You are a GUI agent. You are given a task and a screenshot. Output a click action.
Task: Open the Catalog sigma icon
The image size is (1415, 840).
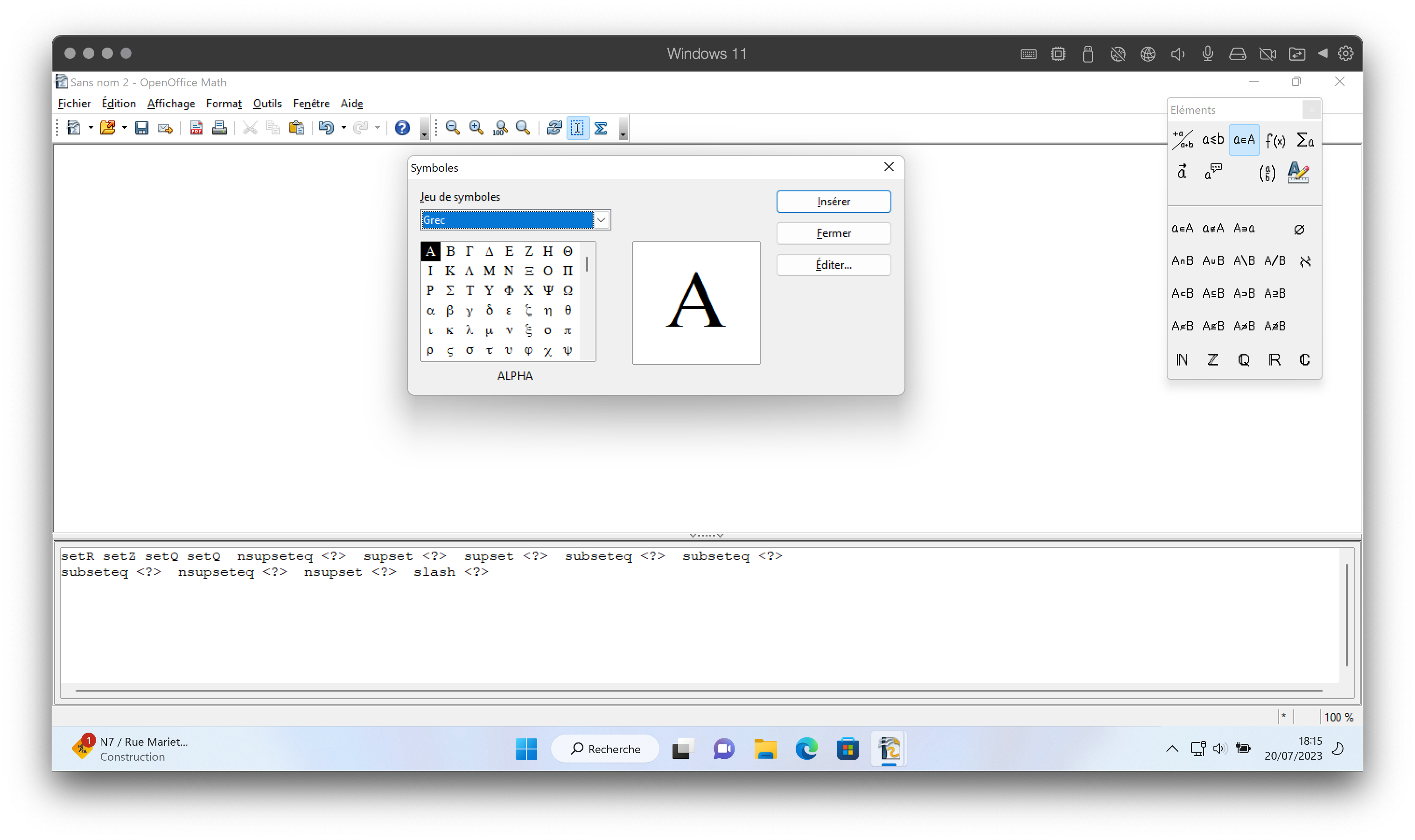pos(601,128)
